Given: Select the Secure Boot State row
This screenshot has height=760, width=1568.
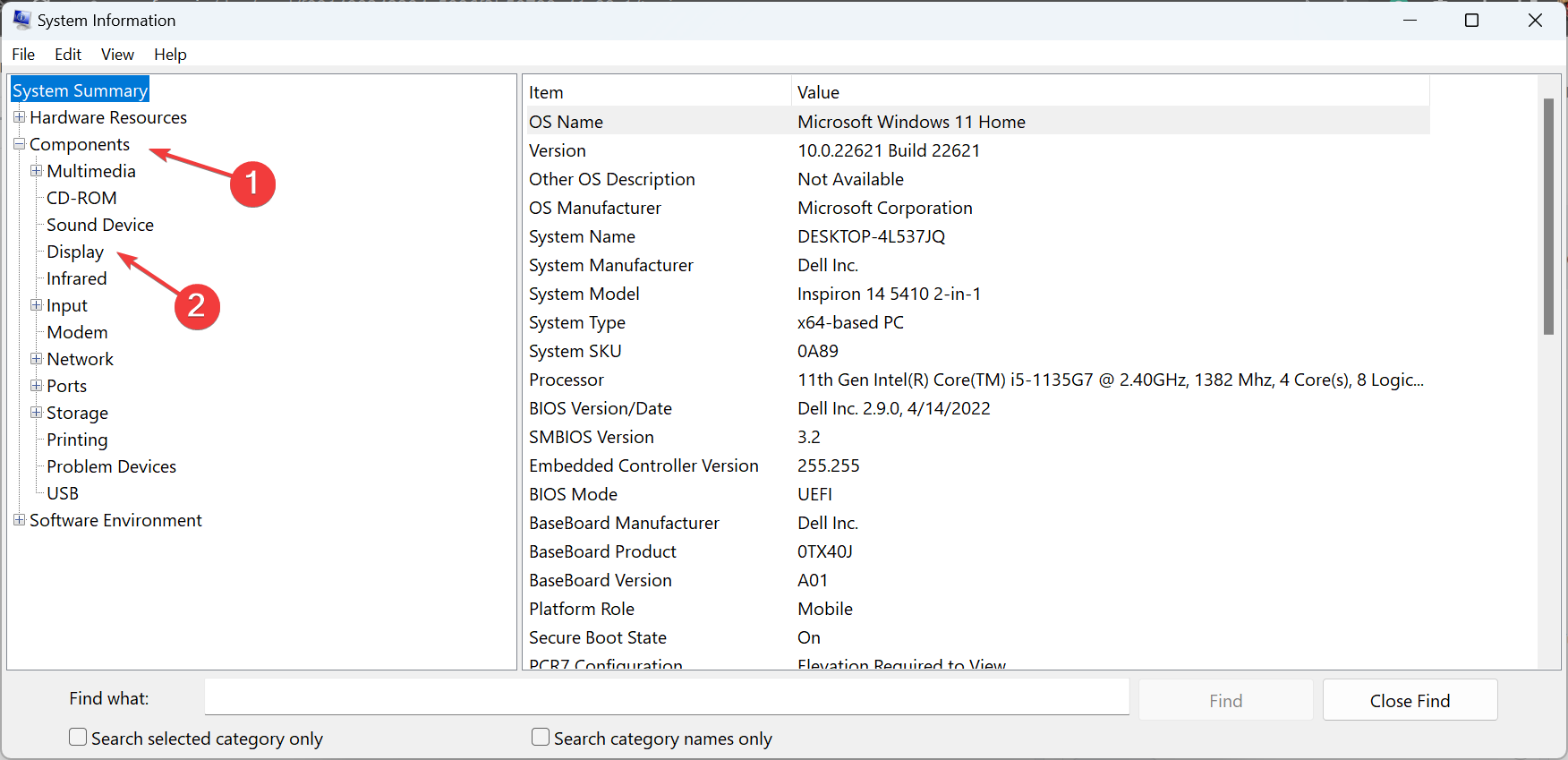Looking at the screenshot, I should 978,637.
